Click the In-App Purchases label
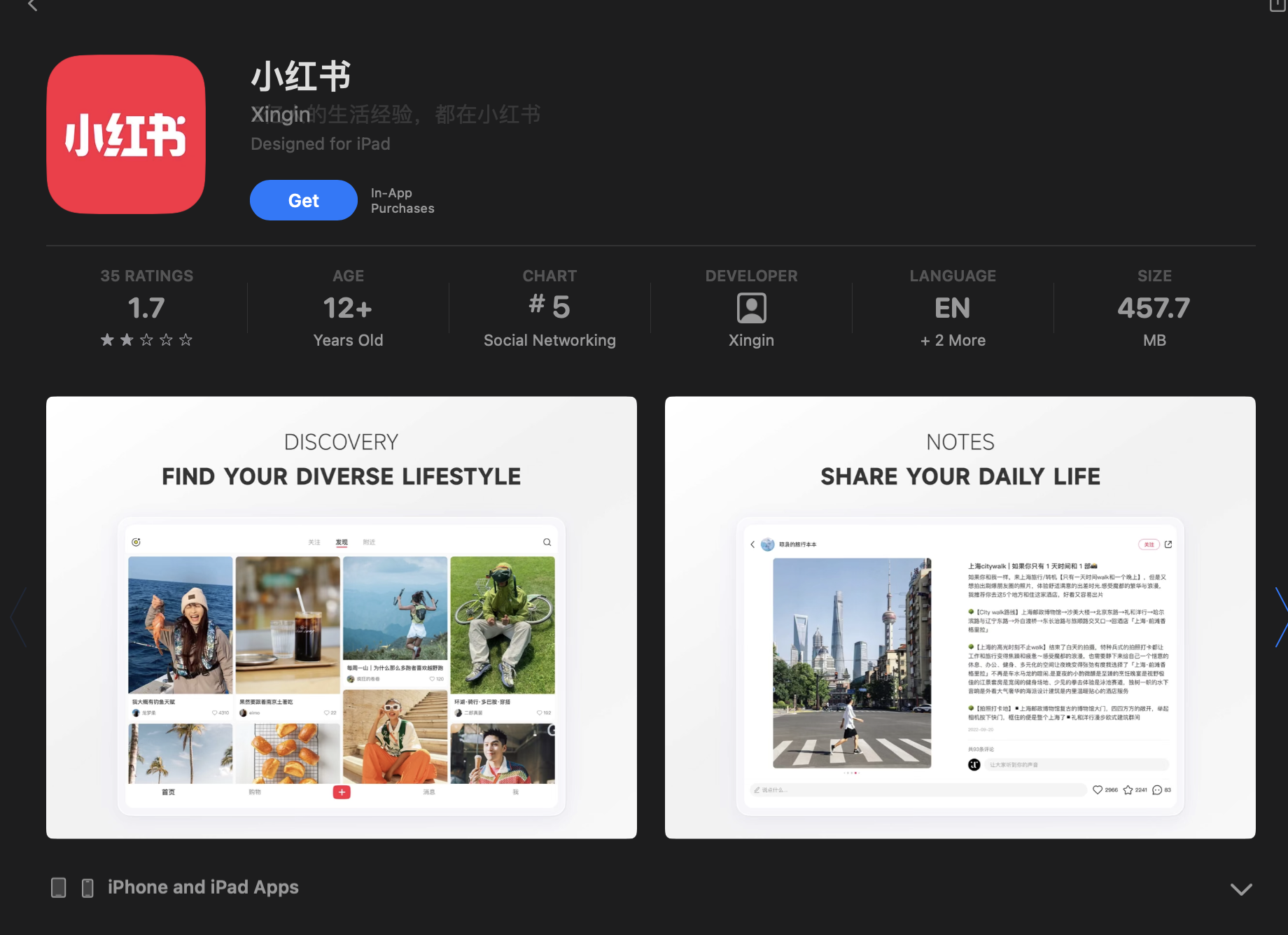1288x935 pixels. [x=402, y=200]
